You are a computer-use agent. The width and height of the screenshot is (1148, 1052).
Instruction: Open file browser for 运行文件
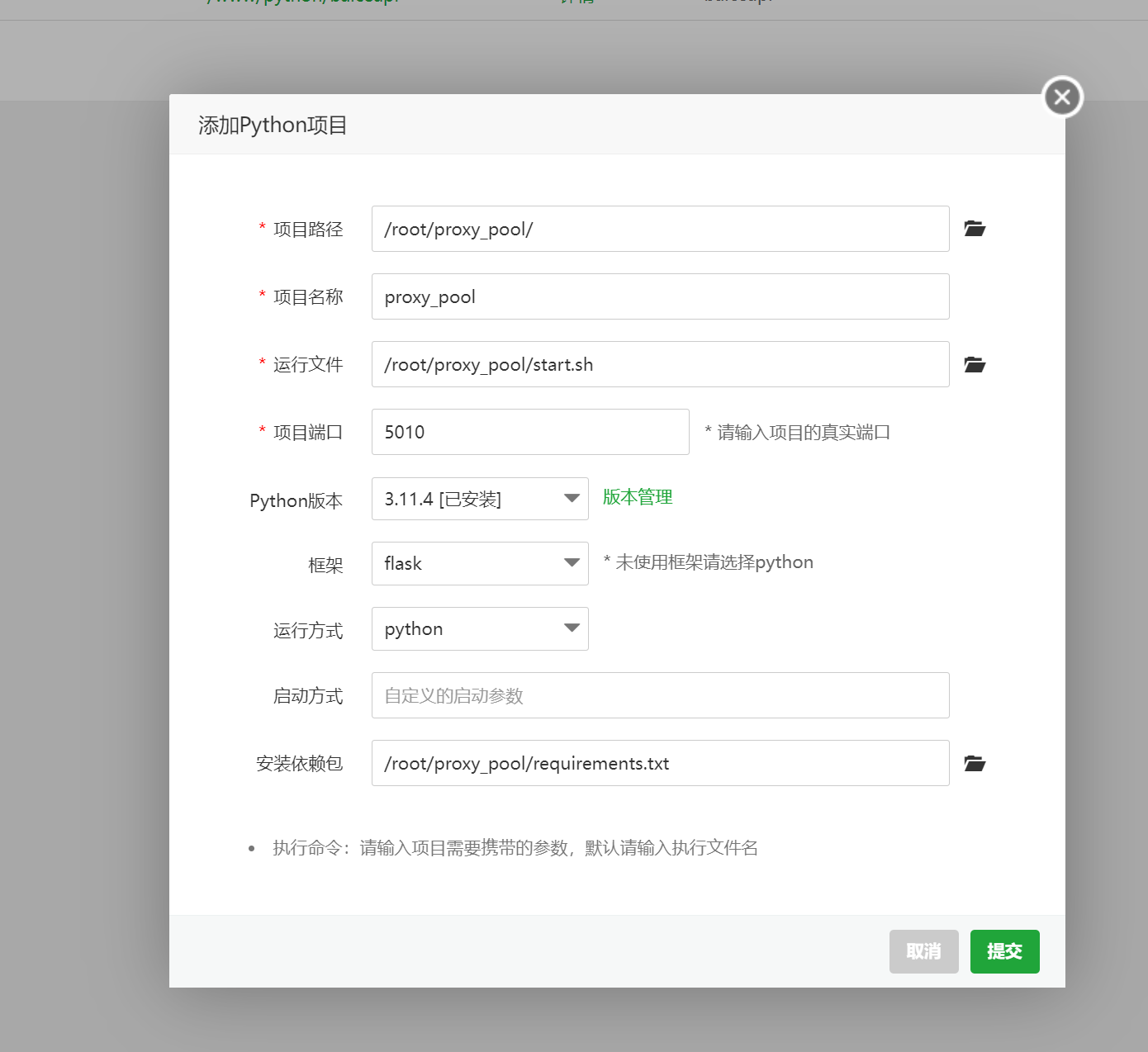[x=975, y=364]
